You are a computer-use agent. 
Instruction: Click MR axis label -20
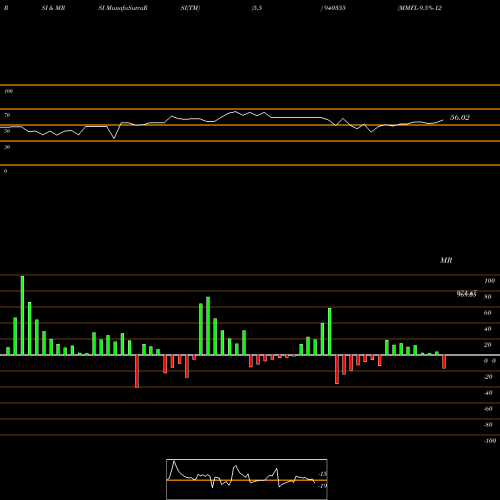tap(488, 377)
